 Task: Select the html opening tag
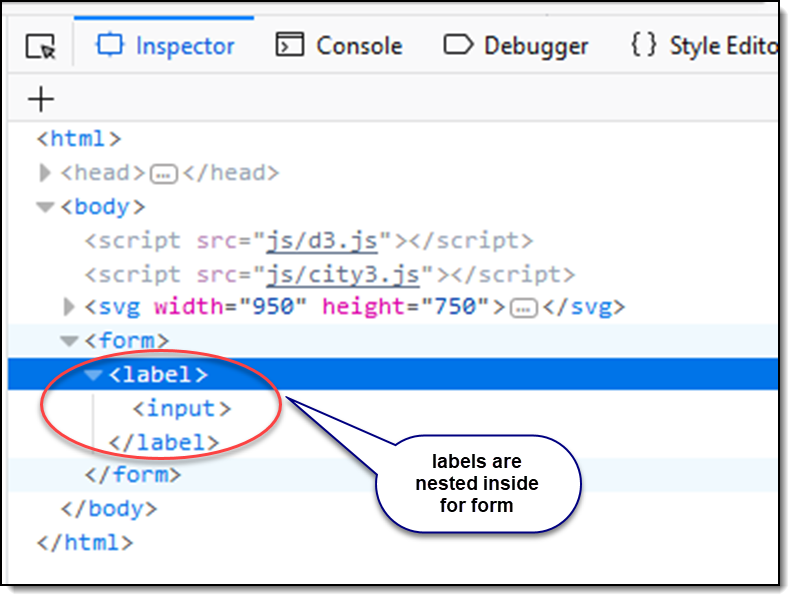click(x=79, y=138)
